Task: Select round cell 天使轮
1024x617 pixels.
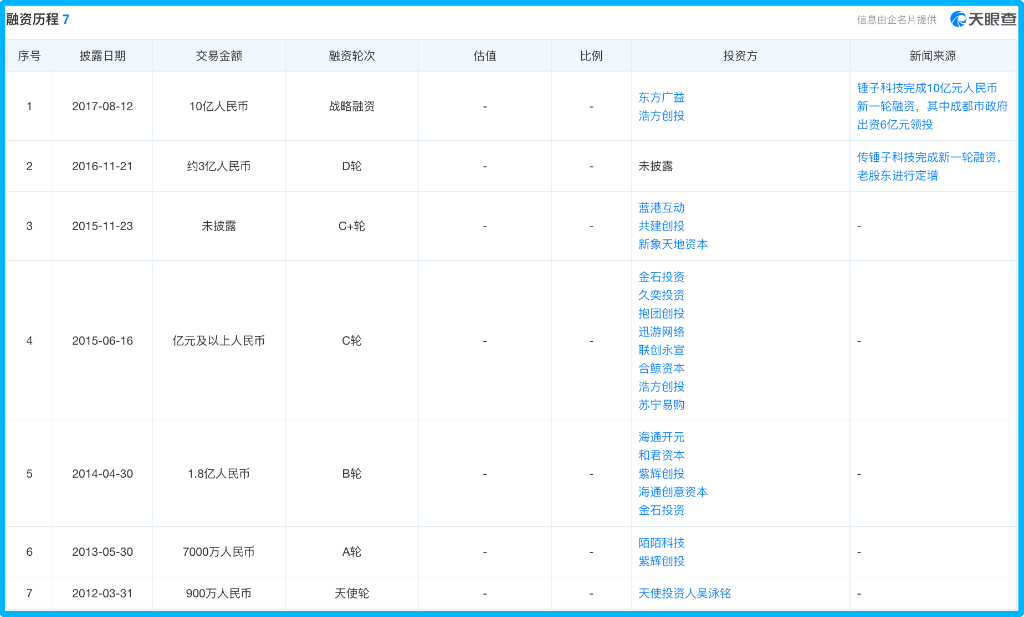Action: 351,593
